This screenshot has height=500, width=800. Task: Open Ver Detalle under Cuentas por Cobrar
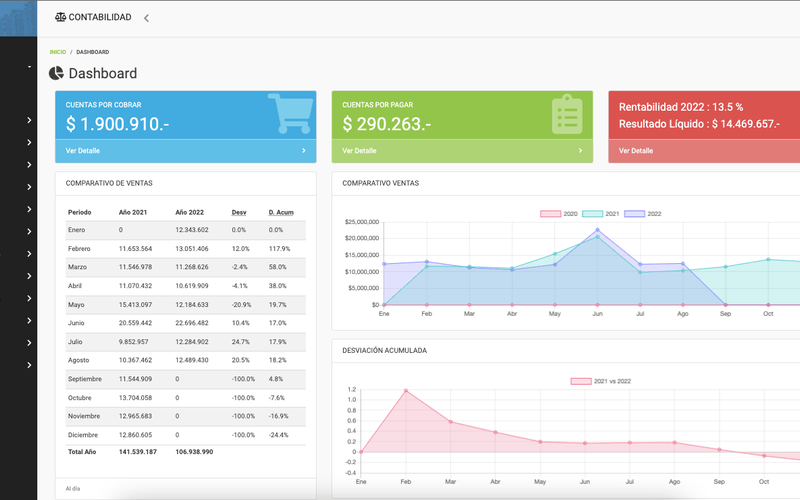click(83, 151)
